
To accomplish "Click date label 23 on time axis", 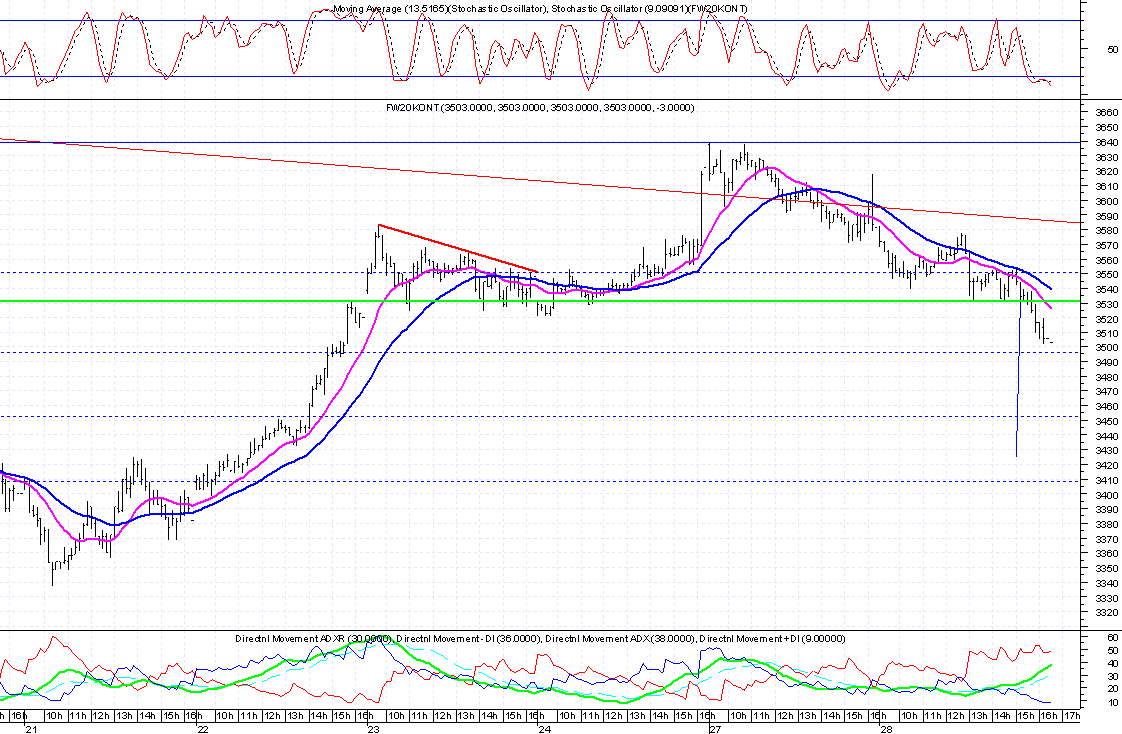I will point(374,729).
